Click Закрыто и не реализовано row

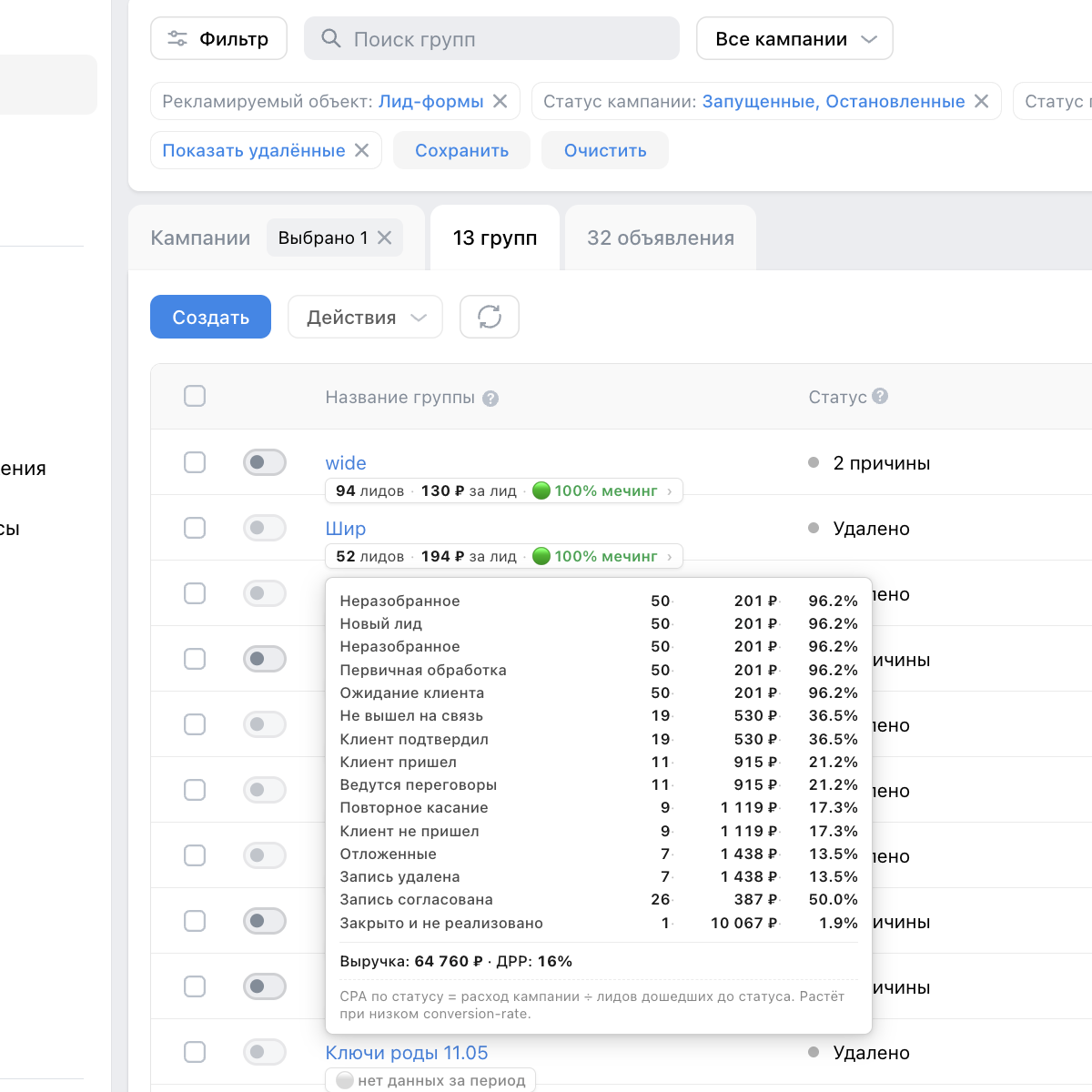599,923
